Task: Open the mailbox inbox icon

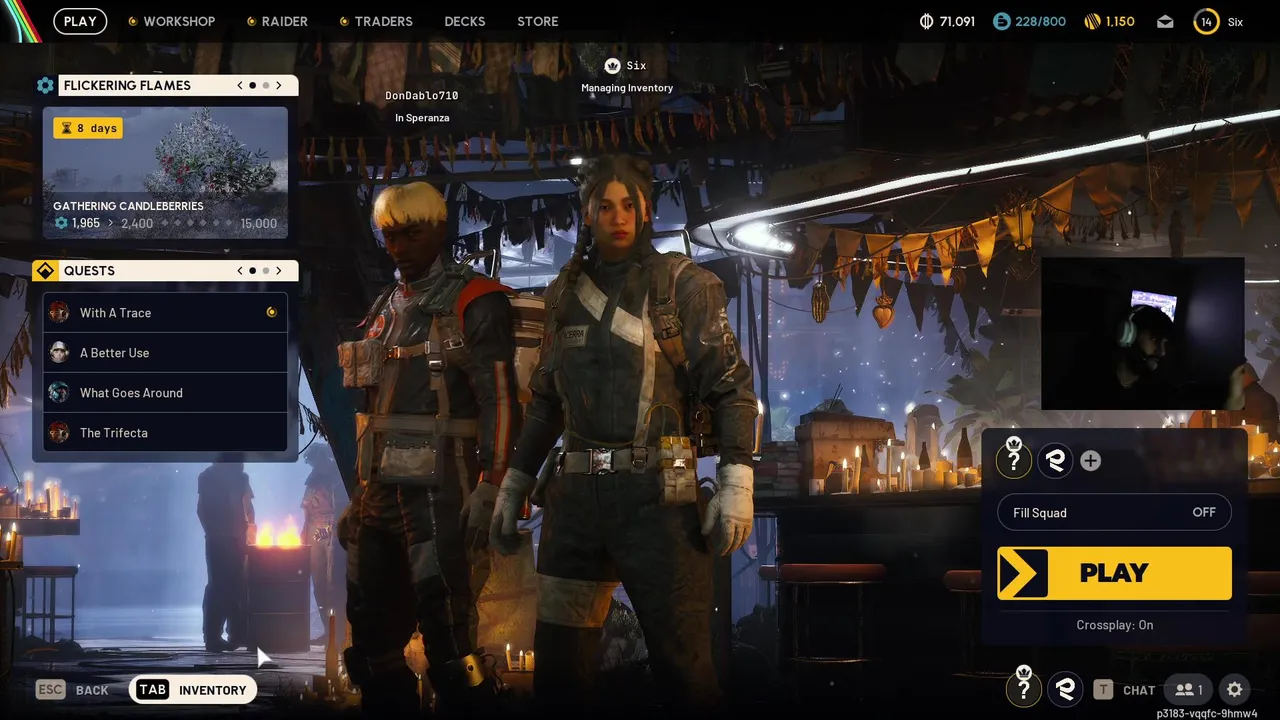Action: coord(1166,21)
